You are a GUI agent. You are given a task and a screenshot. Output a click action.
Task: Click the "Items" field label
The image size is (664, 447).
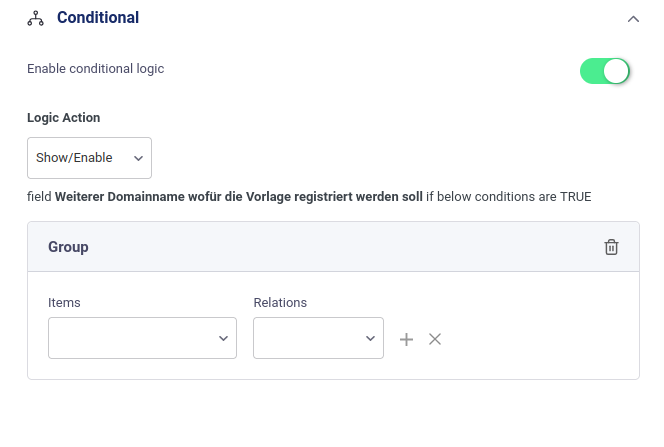tap(64, 302)
